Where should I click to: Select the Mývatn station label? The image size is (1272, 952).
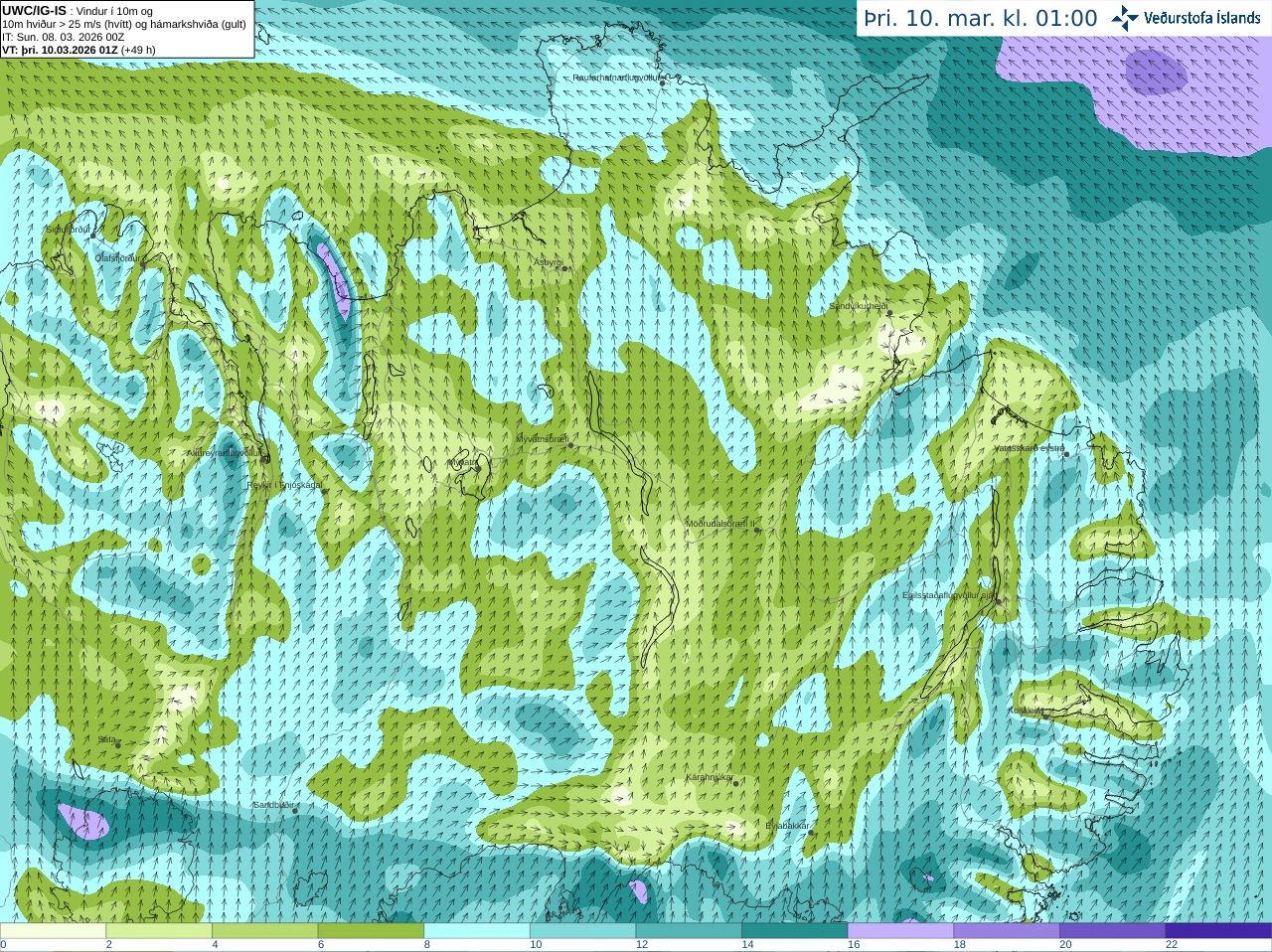tap(461, 462)
